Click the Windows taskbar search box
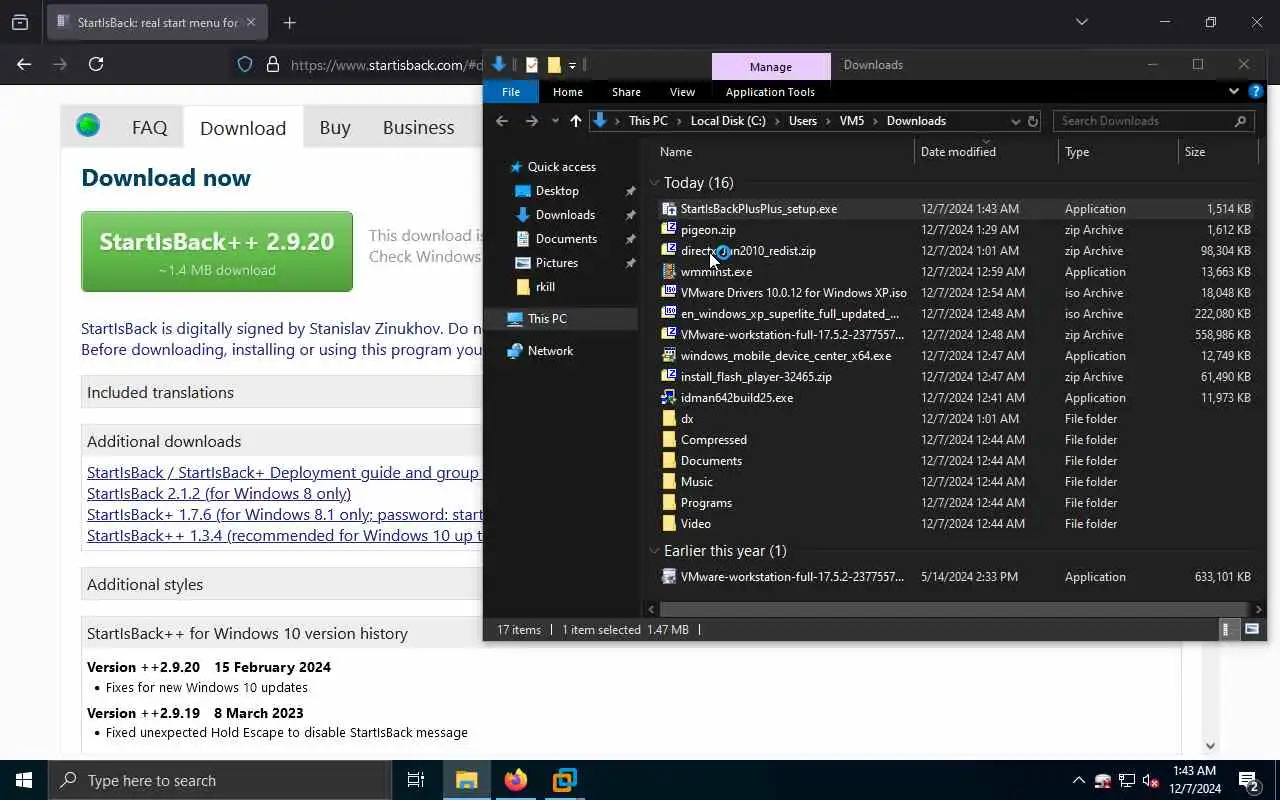Image resolution: width=1280 pixels, height=800 pixels. tap(220, 780)
